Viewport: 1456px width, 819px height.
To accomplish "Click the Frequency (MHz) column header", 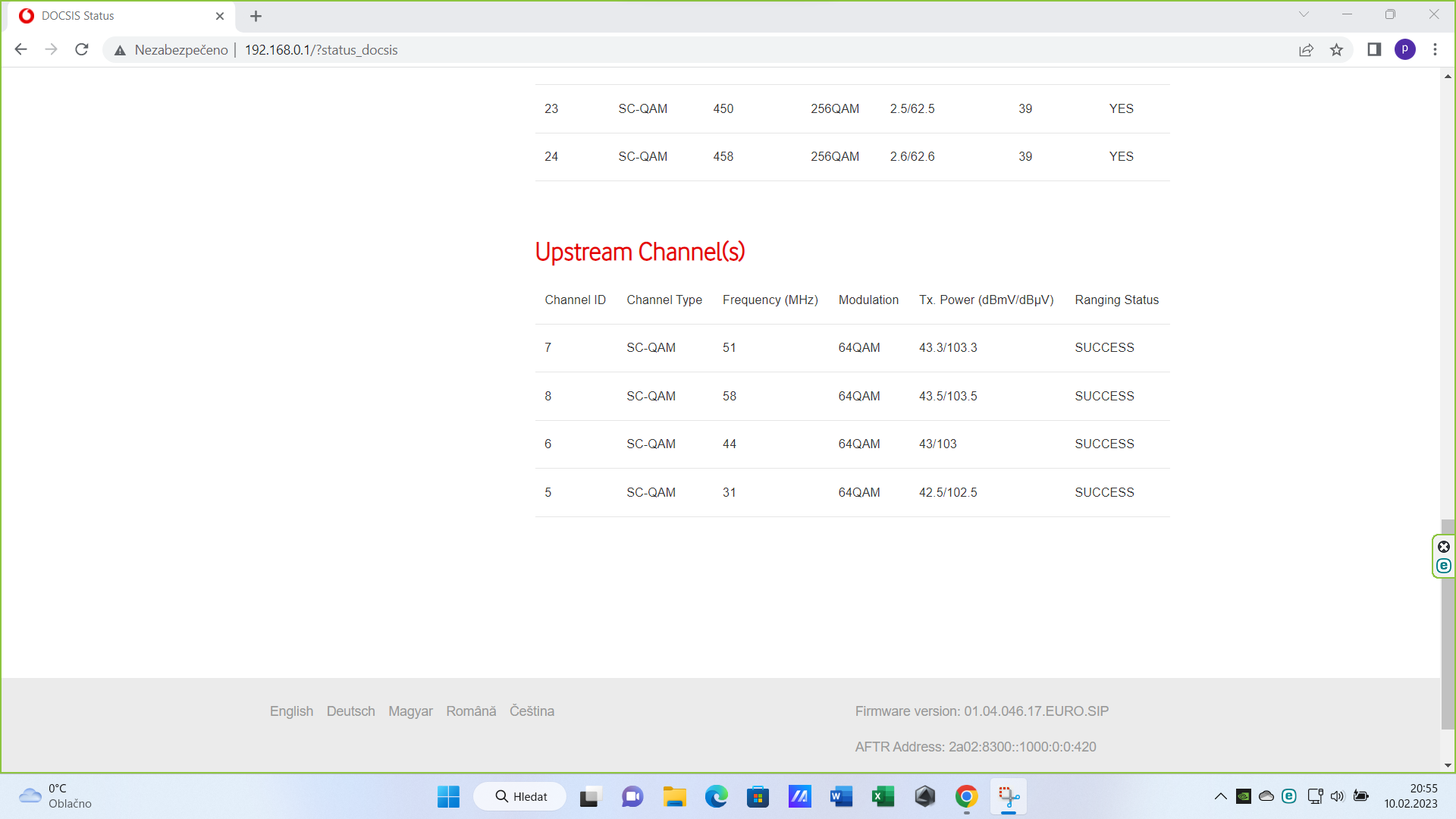I will [x=770, y=300].
